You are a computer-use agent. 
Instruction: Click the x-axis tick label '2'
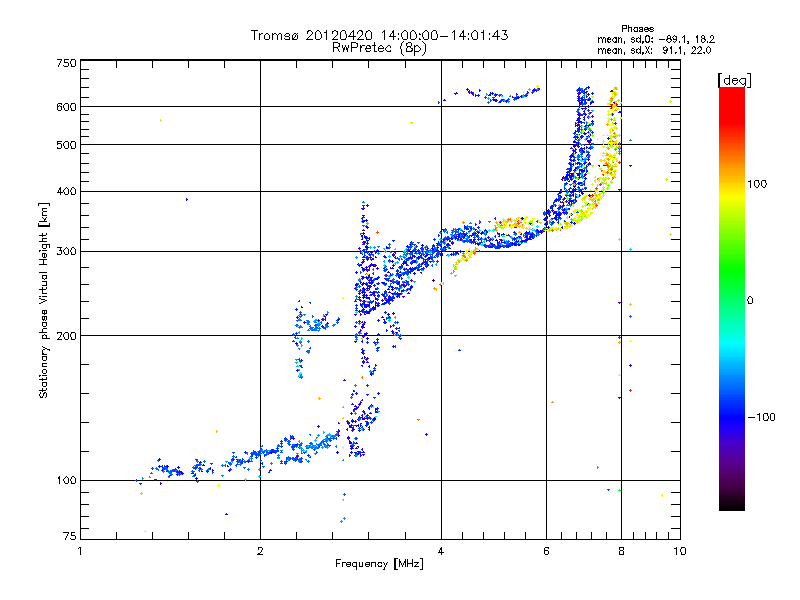pos(260,551)
